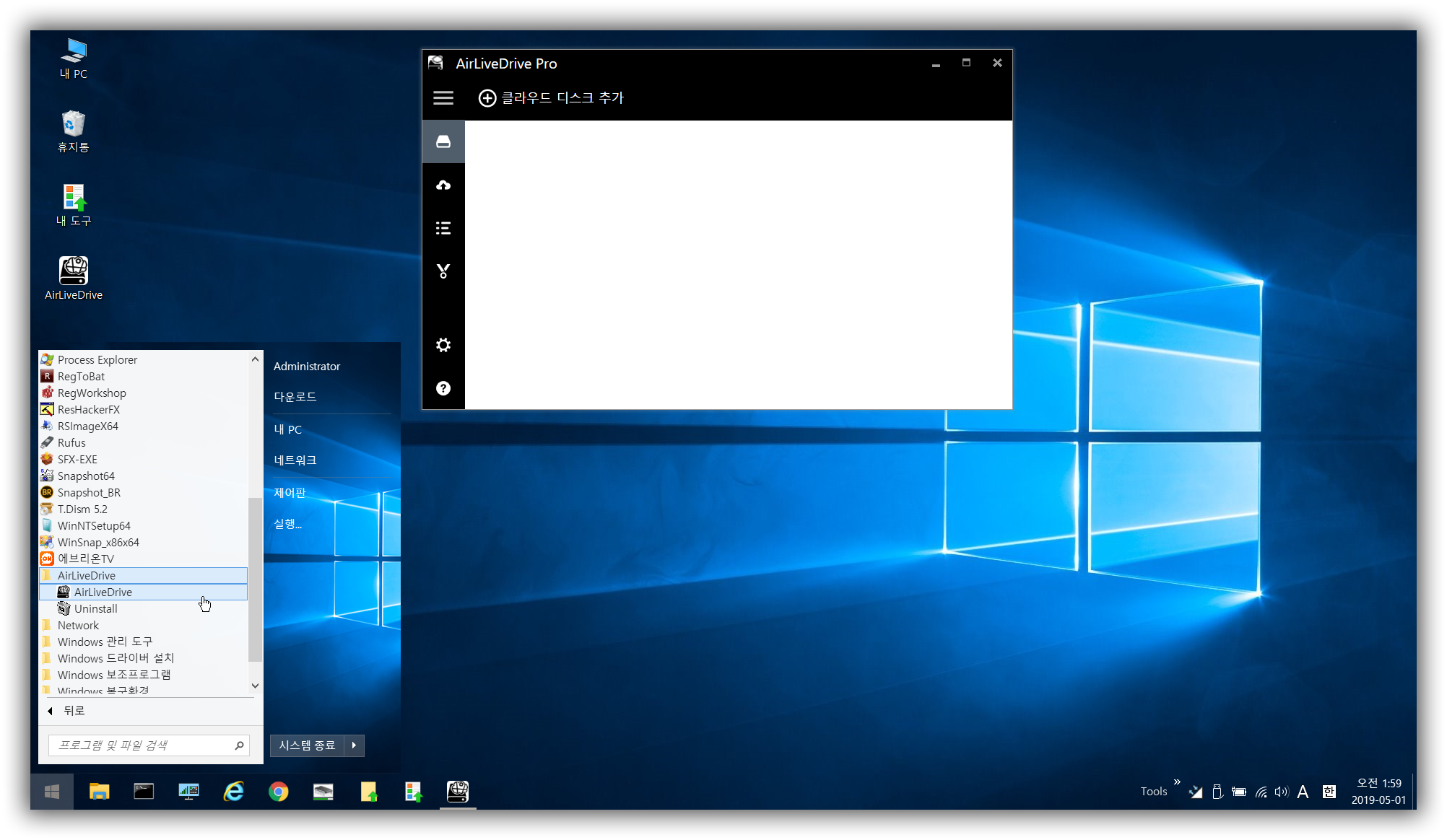Launch AirLiveDrive entry under AirLiveDrive folder
This screenshot has height=840, width=1447.
143,592
